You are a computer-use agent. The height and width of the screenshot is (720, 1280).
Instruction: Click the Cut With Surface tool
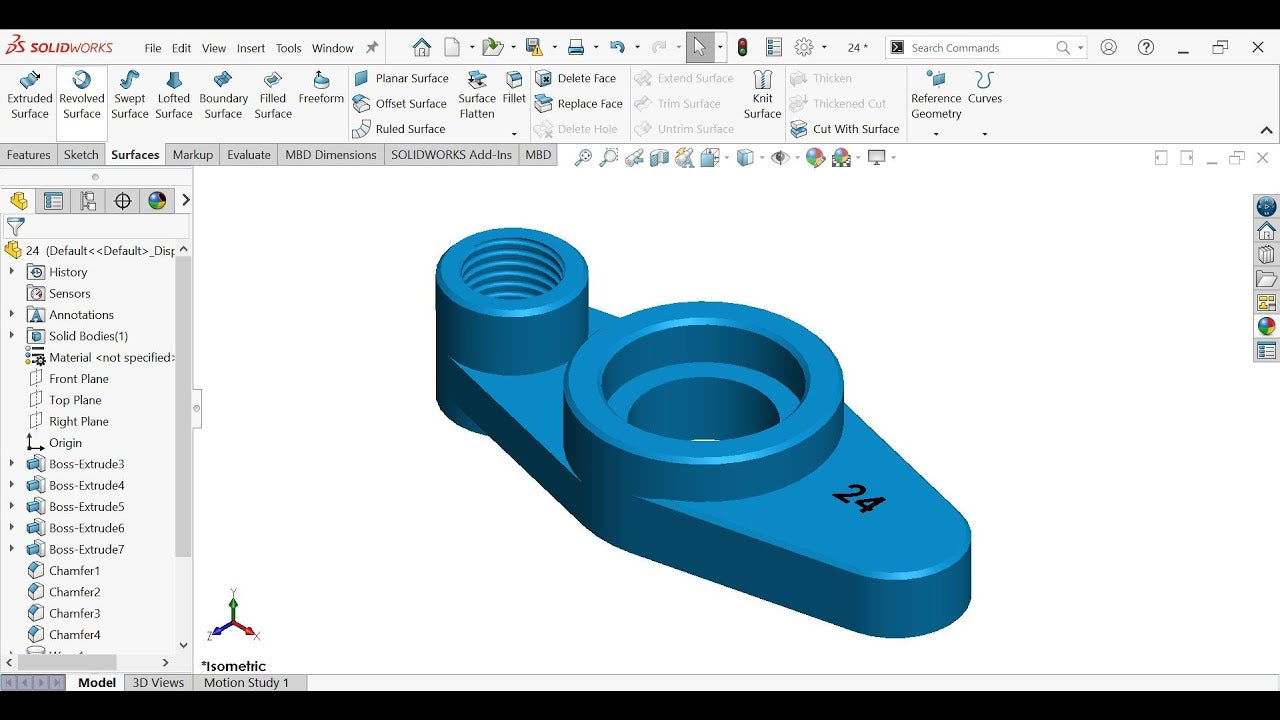[x=845, y=129]
